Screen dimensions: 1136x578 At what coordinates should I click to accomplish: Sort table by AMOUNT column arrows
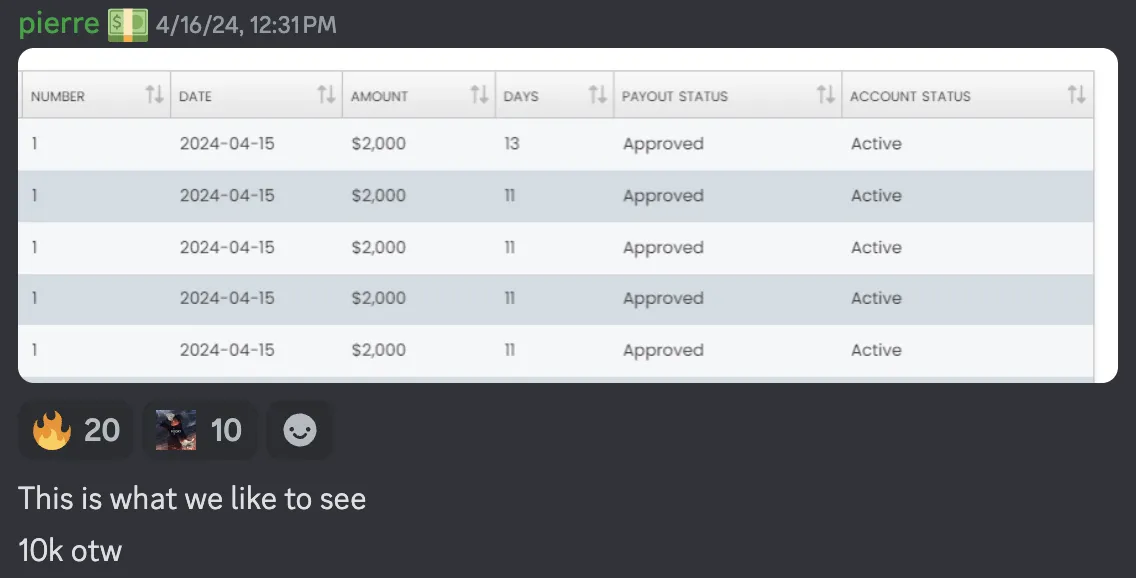[x=479, y=94]
